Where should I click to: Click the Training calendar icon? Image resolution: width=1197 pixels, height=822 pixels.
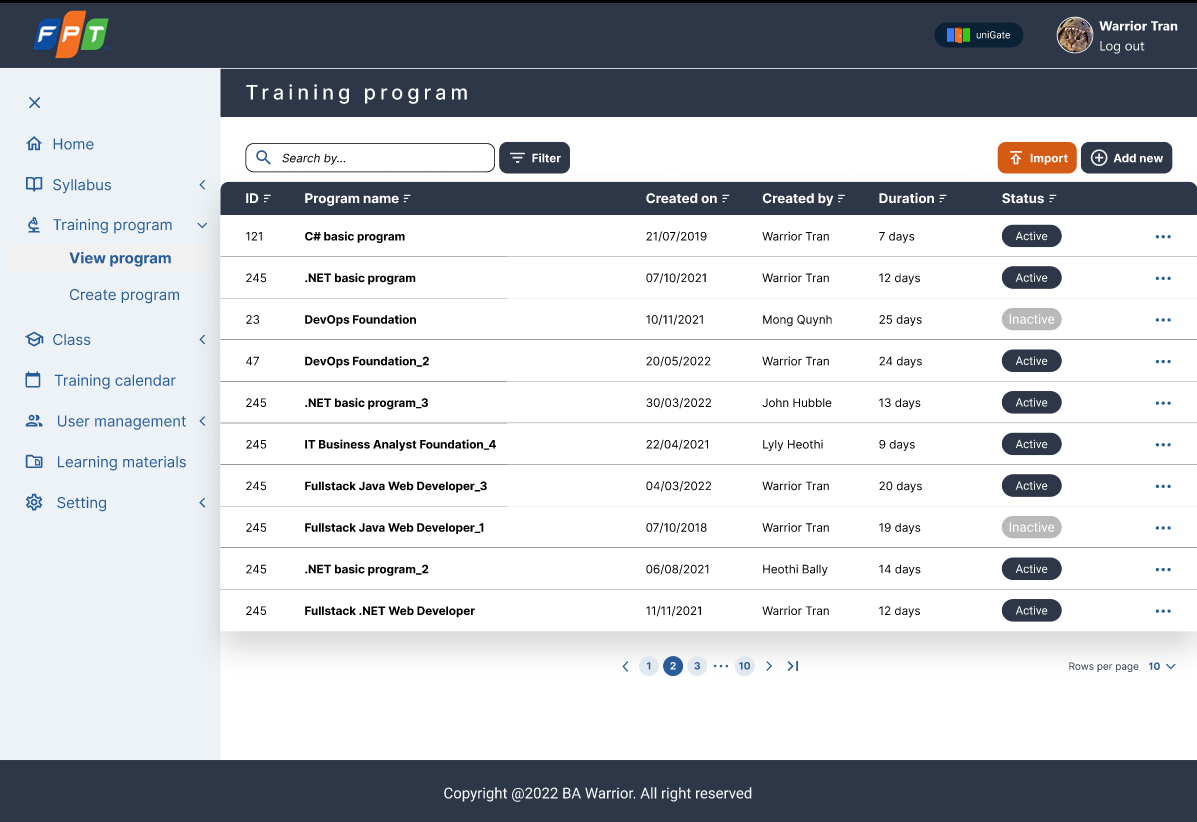tap(33, 379)
